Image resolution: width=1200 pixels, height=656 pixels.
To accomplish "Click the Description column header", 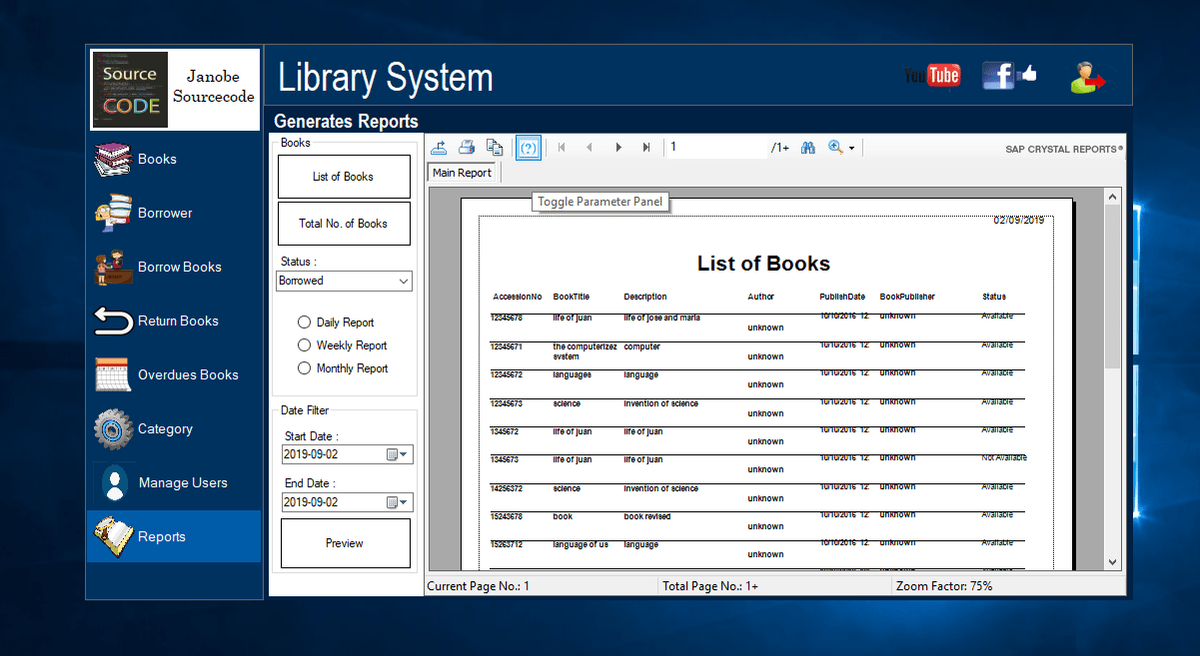I will tap(645, 297).
